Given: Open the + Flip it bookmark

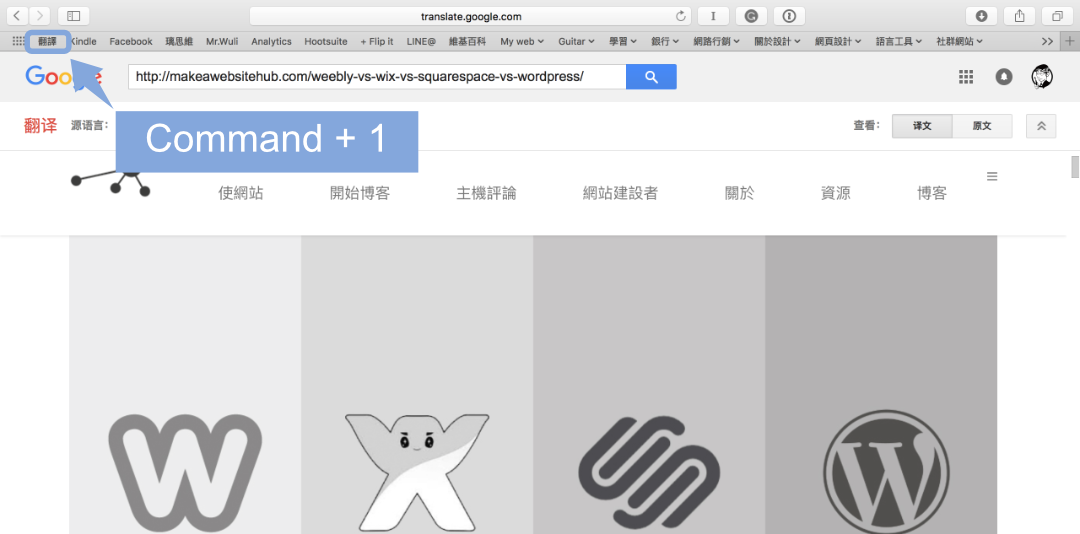Looking at the screenshot, I should point(377,41).
